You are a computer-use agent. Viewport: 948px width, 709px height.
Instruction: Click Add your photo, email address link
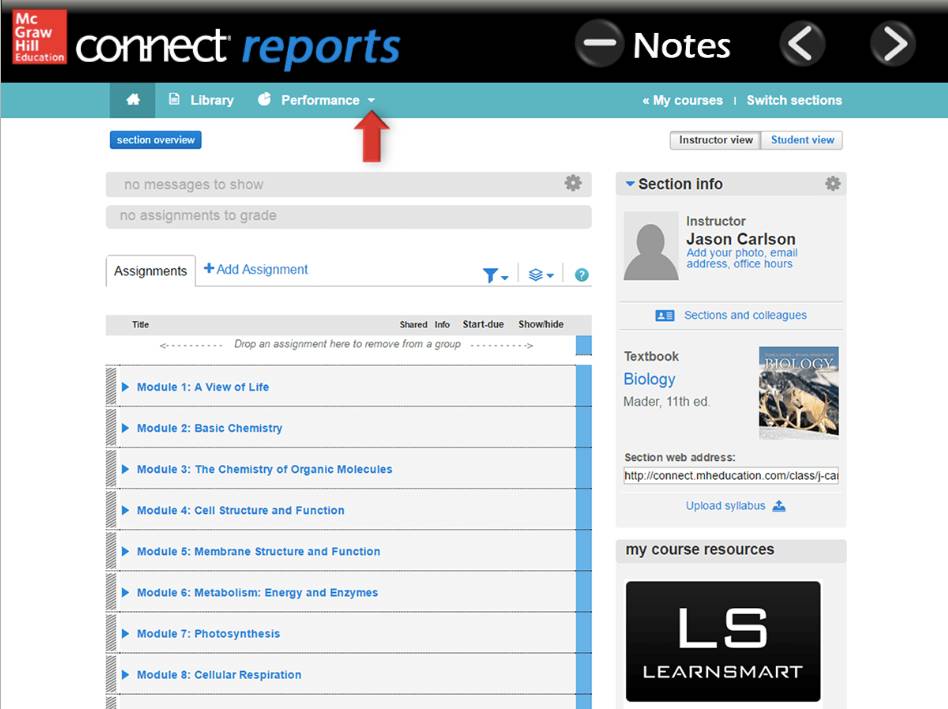tap(741, 258)
